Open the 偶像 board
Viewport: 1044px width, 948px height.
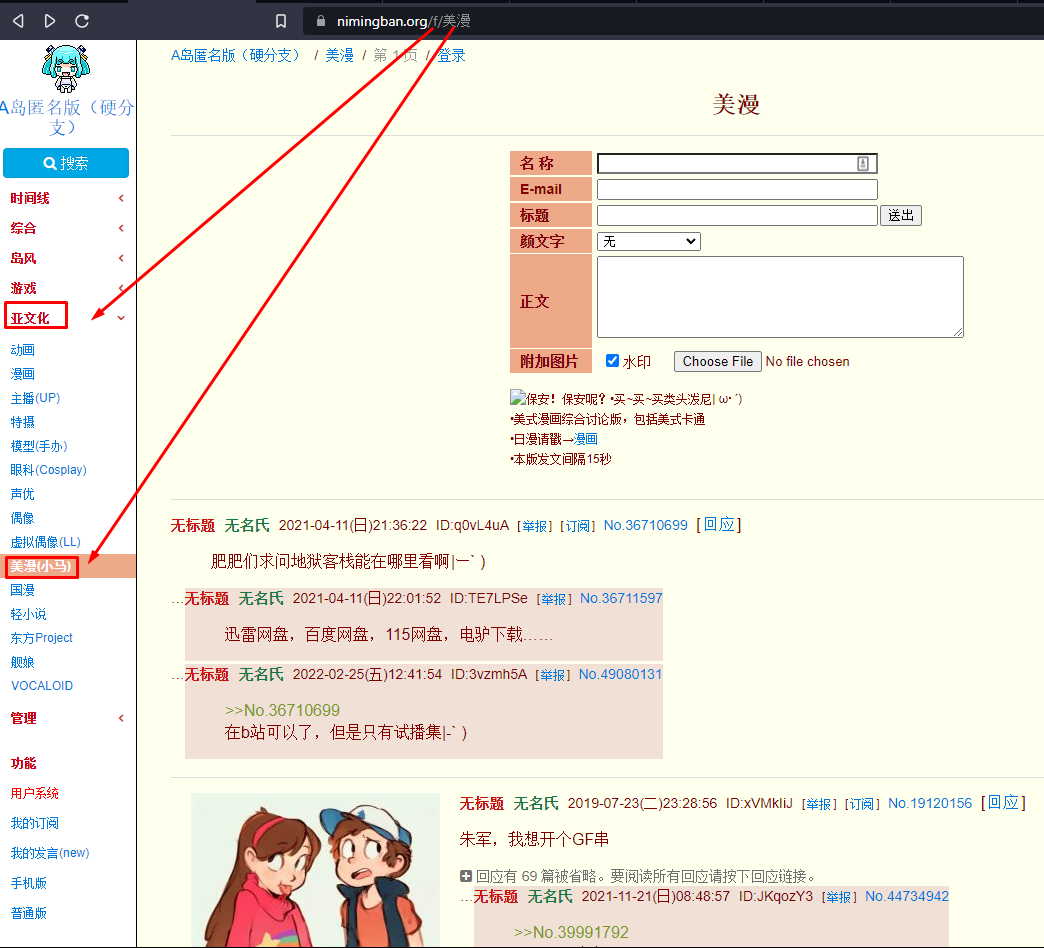(23, 518)
